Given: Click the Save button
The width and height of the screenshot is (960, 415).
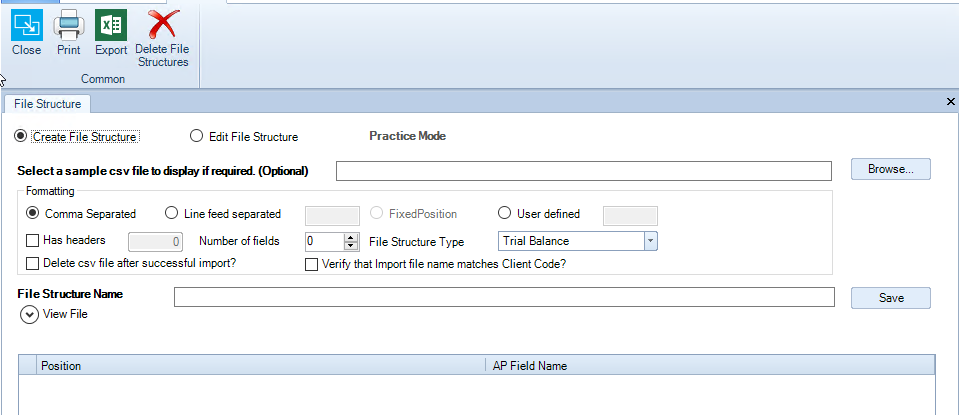Looking at the screenshot, I should point(891,298).
